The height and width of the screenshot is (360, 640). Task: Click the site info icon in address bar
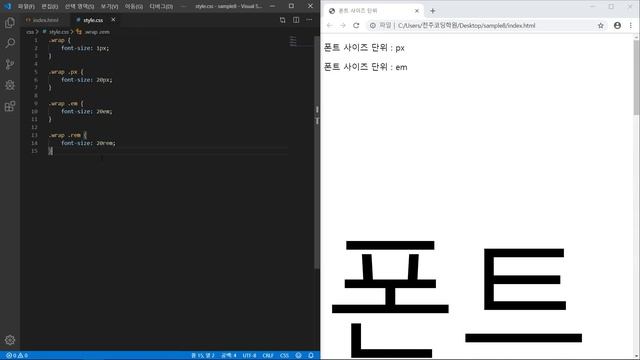[x=372, y=25]
